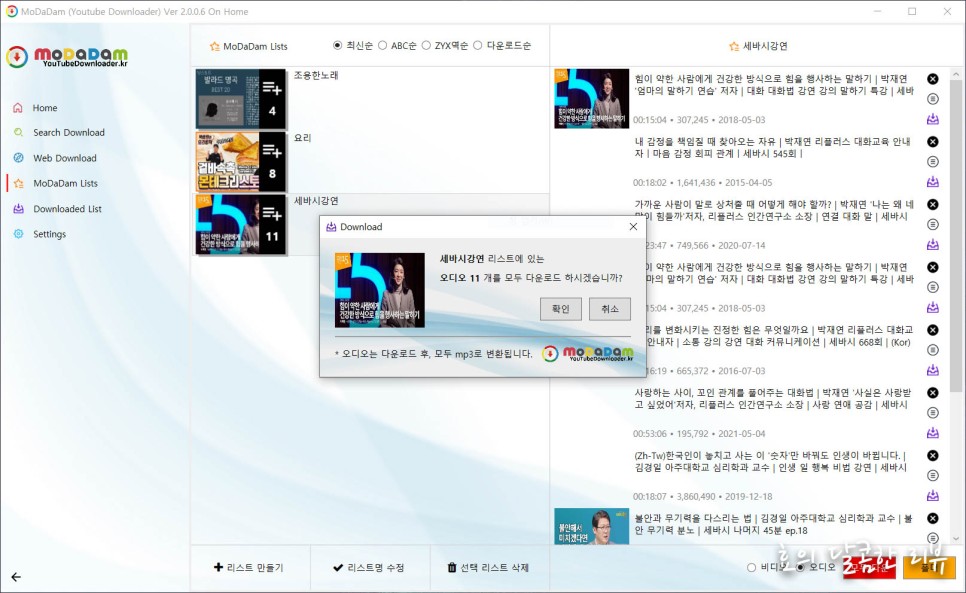Select the Home icon in the sidebar
The width and height of the screenshot is (966, 593).
coord(17,107)
